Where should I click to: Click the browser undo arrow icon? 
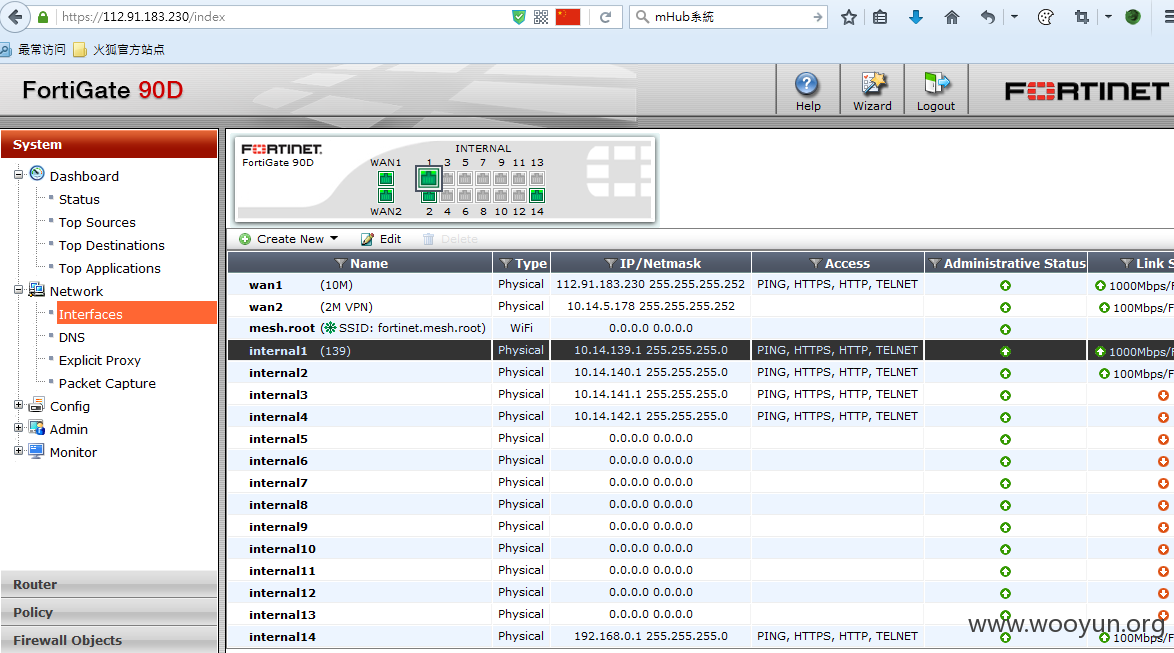988,16
